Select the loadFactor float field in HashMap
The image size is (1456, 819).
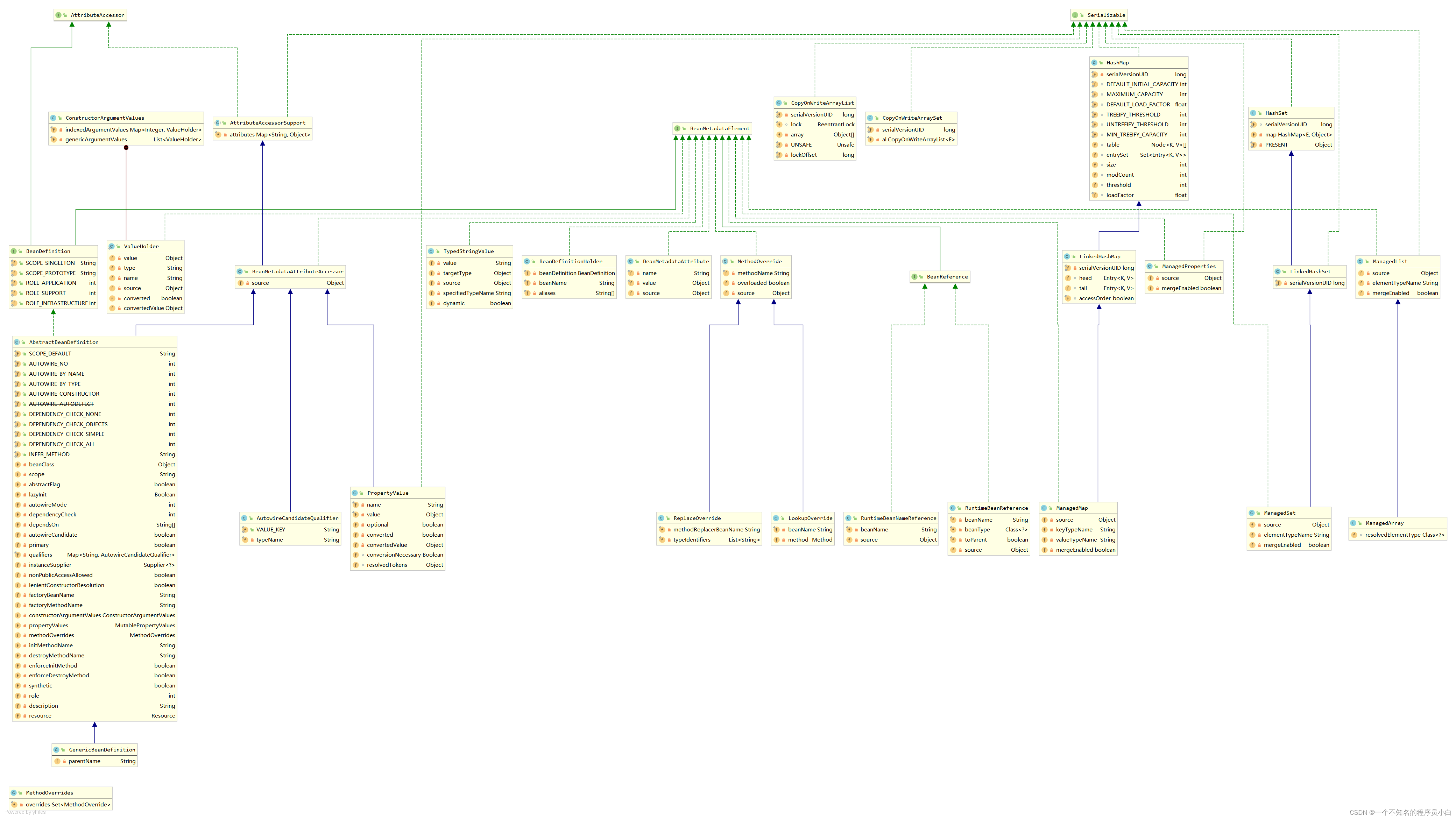pos(1139,196)
